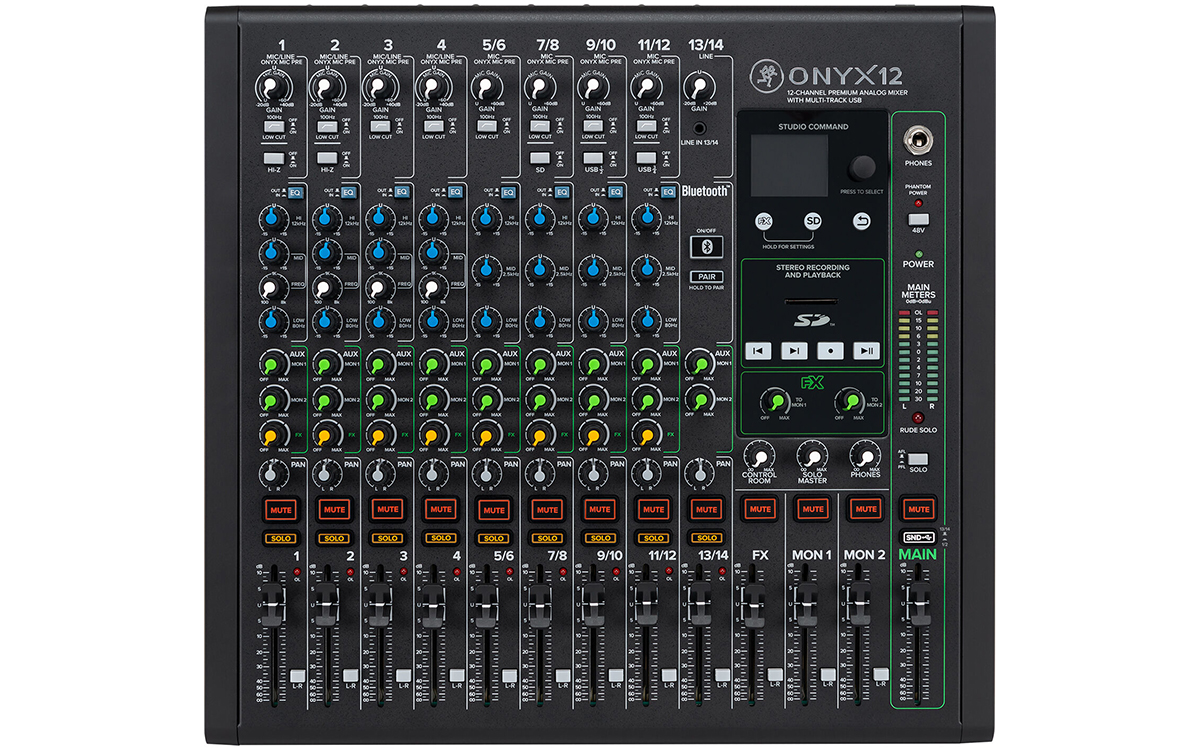Toggle the L-R assign button on FX strip
Image resolution: width=1200 pixels, height=750 pixels.
click(x=775, y=674)
